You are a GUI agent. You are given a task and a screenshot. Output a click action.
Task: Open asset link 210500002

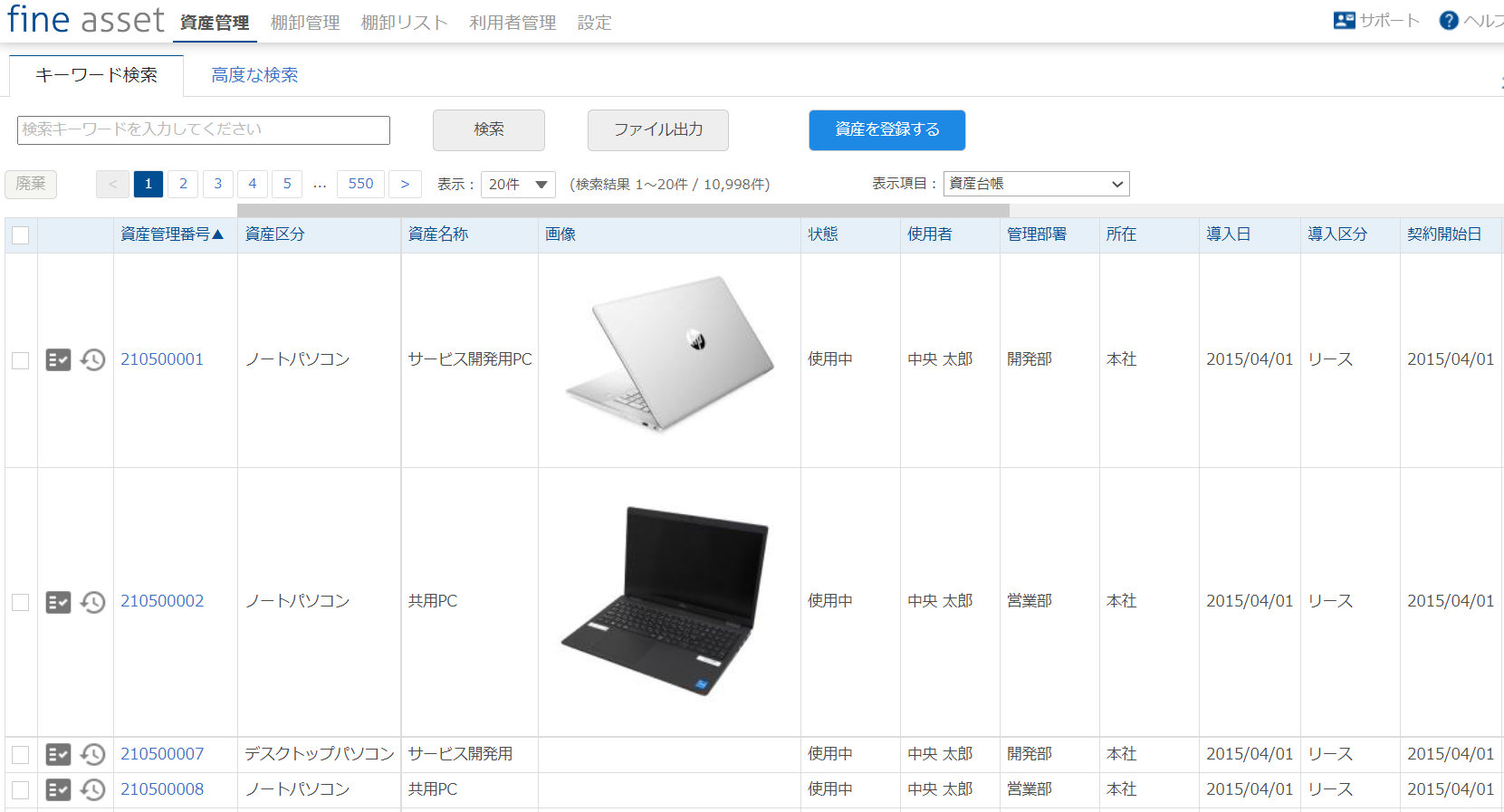[162, 601]
